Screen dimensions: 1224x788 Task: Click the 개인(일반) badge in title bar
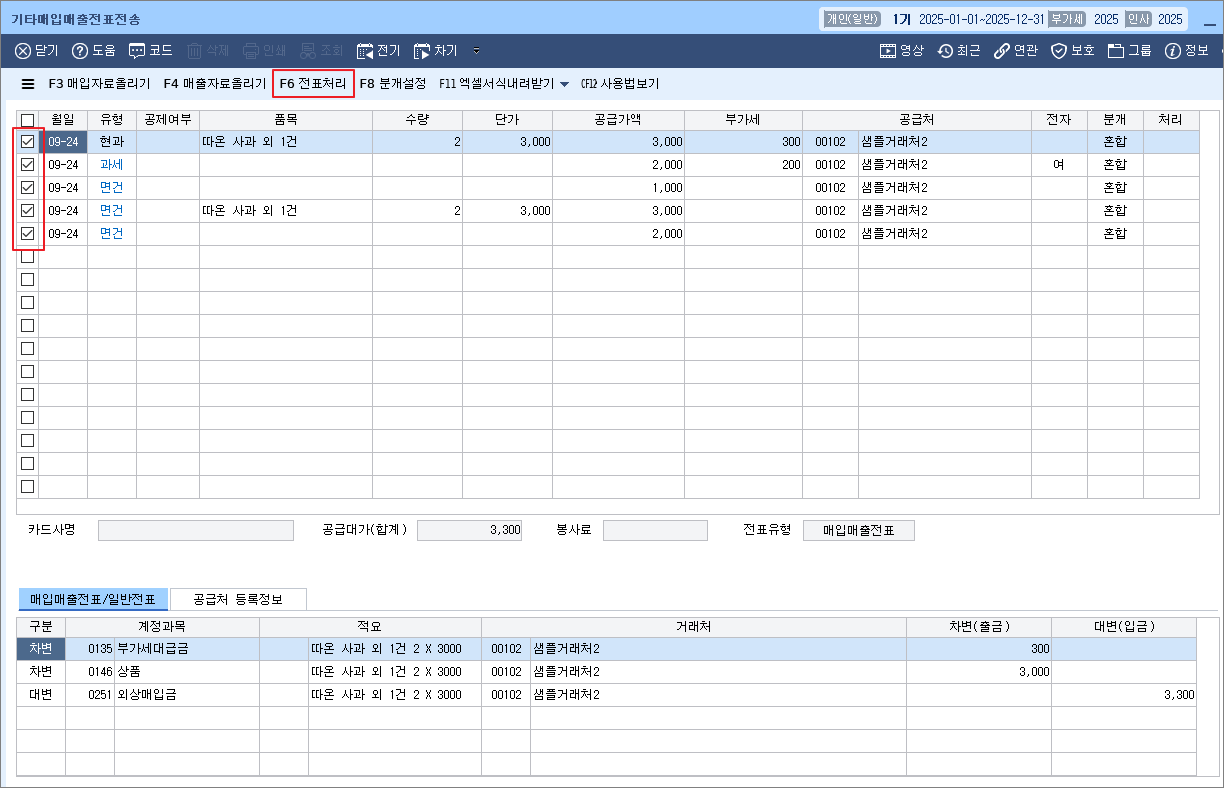851,19
